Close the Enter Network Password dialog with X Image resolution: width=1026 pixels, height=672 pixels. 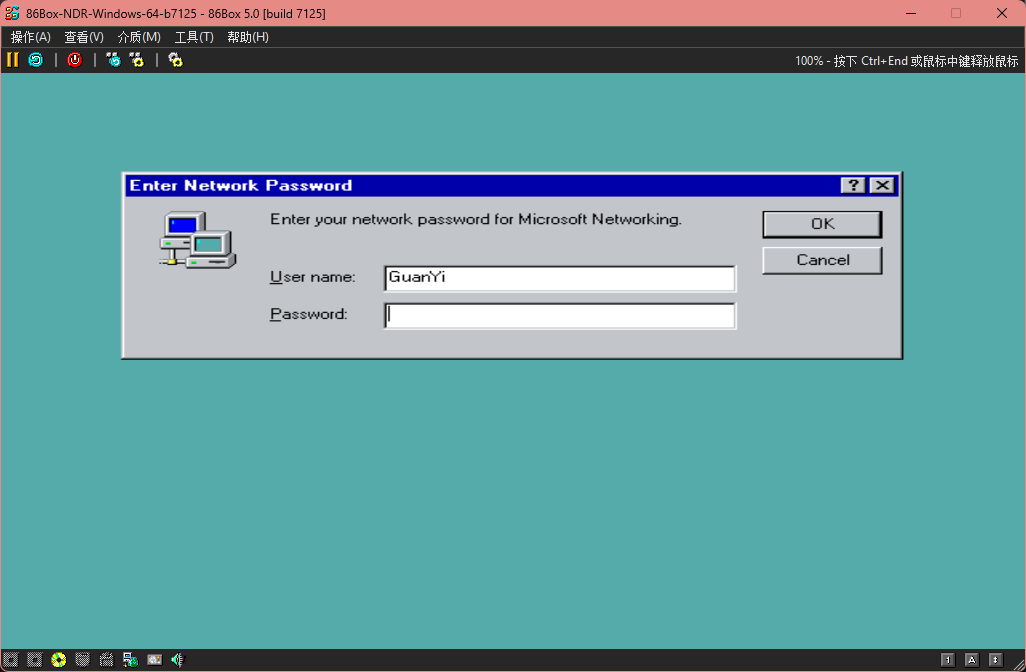pos(882,185)
